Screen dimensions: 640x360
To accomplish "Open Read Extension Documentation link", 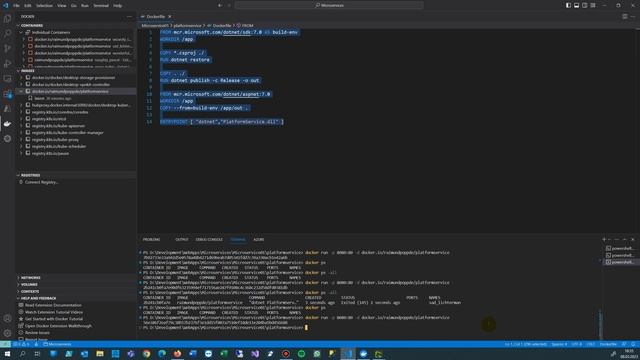I will (x=53, y=305).
